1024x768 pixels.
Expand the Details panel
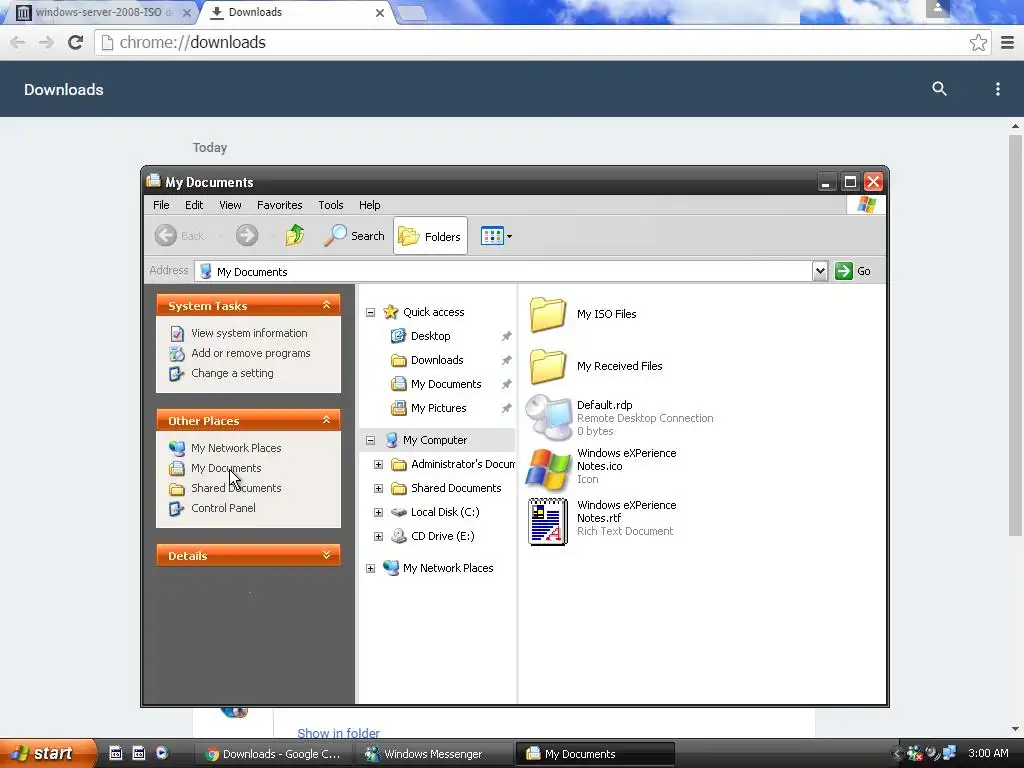click(327, 555)
